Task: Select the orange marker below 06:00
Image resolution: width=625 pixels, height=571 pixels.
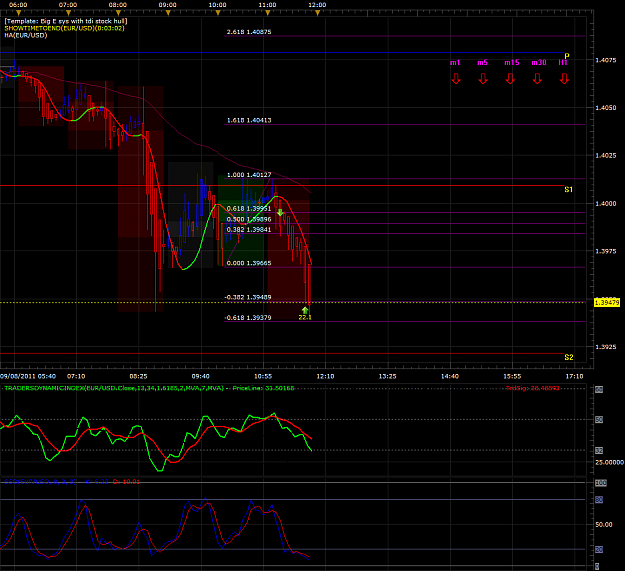Action: pyautogui.click(x=18, y=13)
